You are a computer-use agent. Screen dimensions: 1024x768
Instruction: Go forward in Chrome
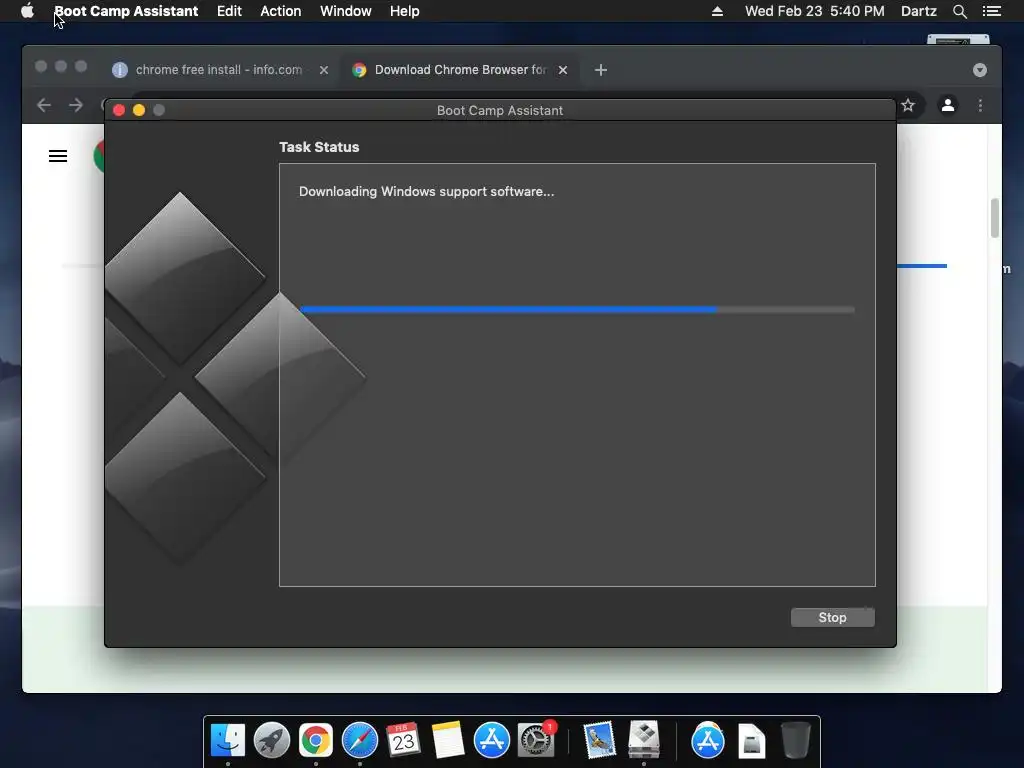click(x=76, y=105)
